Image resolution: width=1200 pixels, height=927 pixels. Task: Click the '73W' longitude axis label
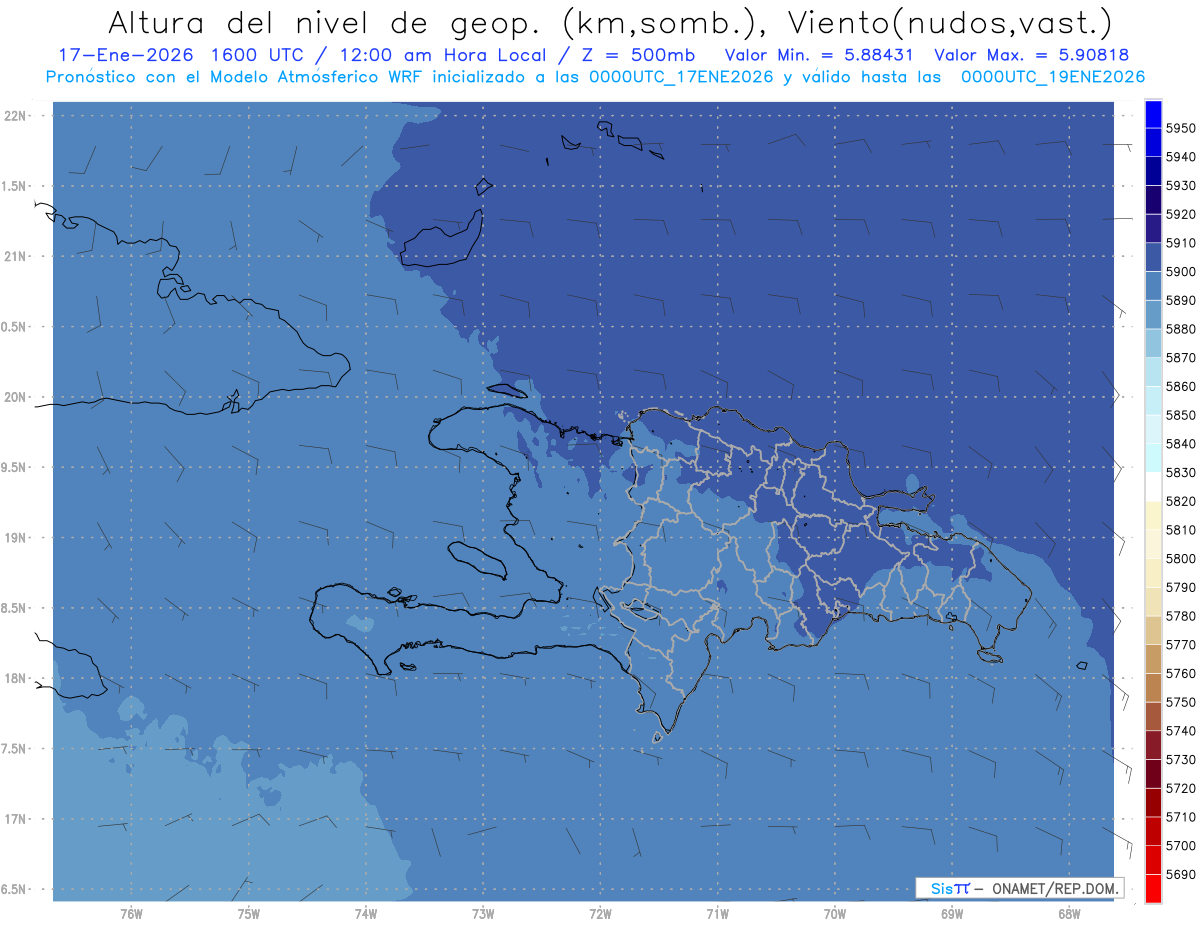pyautogui.click(x=483, y=914)
